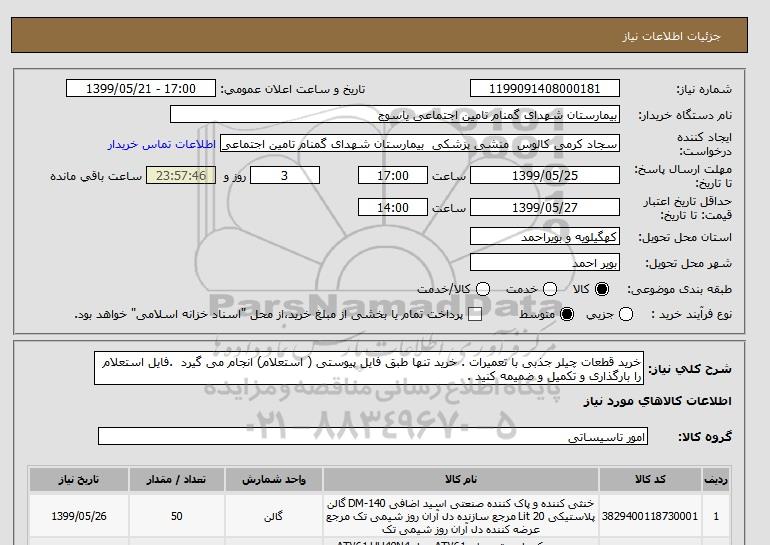Click the کد کالا column header
This screenshot has height=545, width=770.
click(x=650, y=480)
